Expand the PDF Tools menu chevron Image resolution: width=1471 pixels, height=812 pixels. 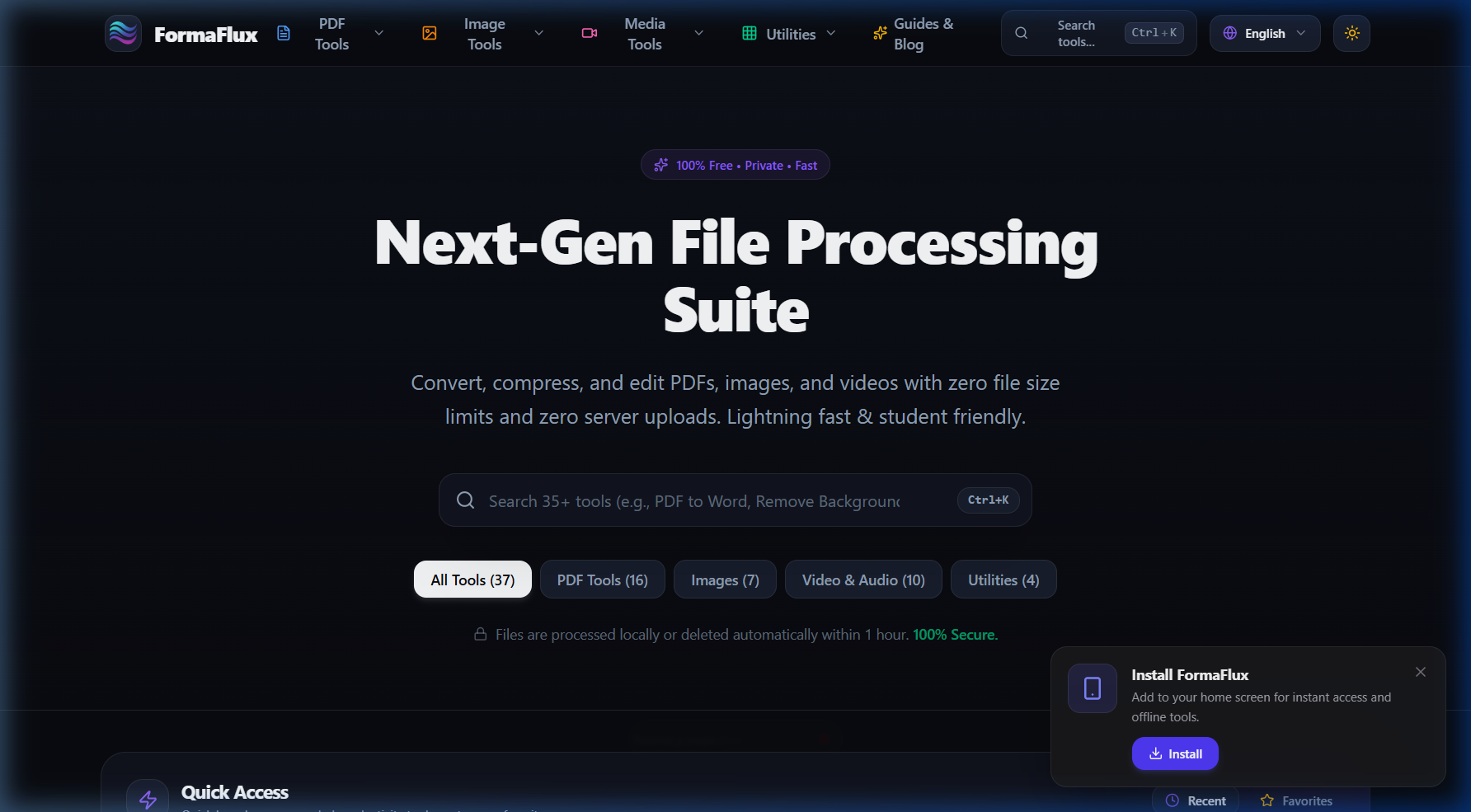[379, 34]
